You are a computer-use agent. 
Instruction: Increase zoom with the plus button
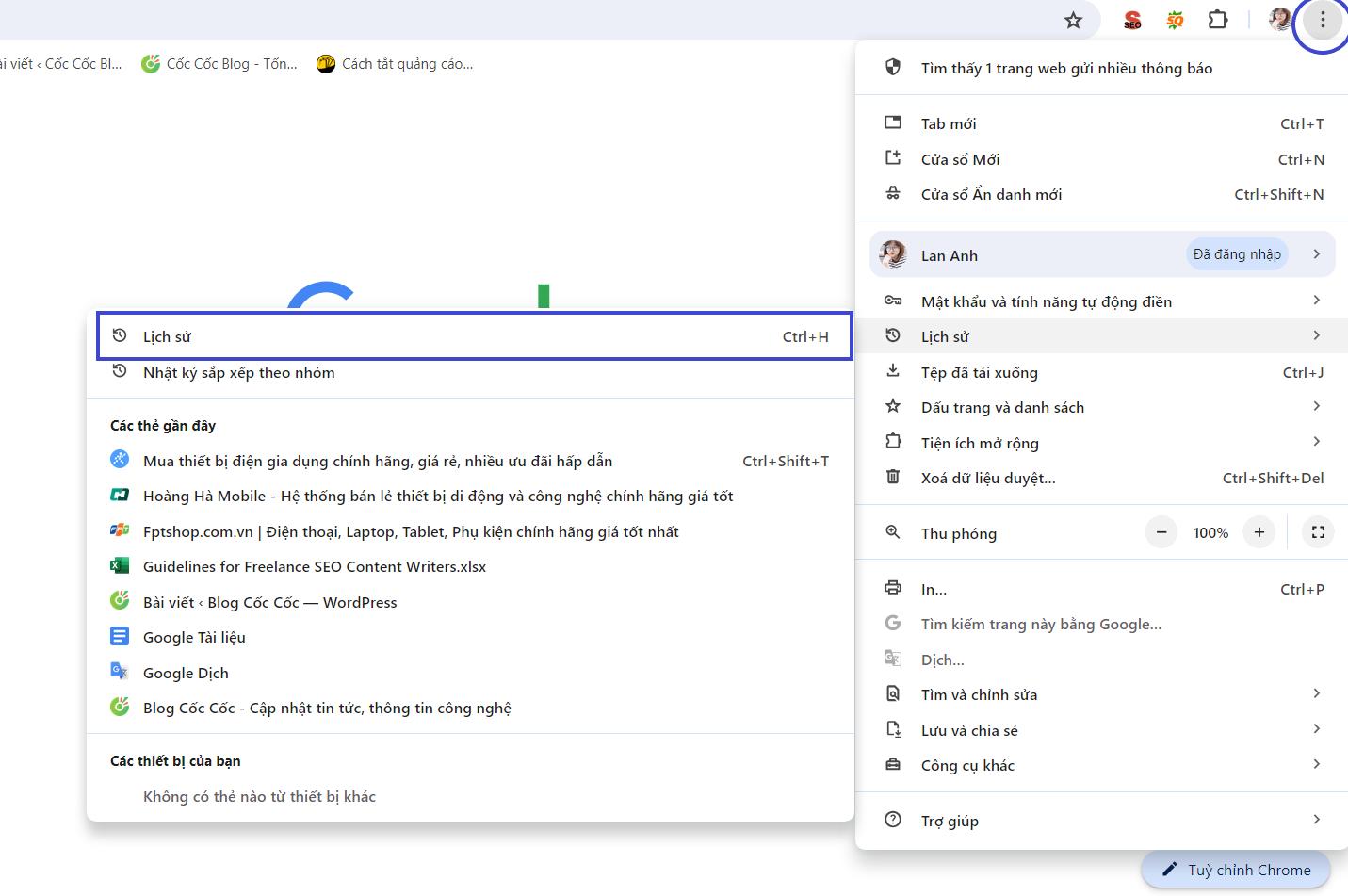tap(1259, 532)
